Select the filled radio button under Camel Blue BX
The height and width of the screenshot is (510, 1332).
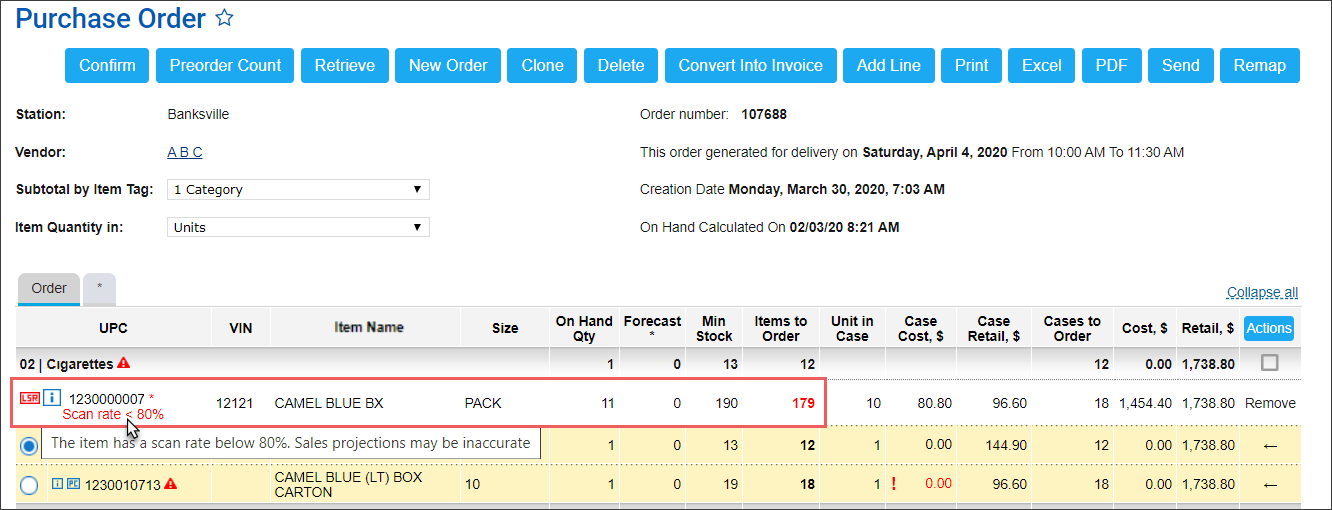click(x=29, y=445)
